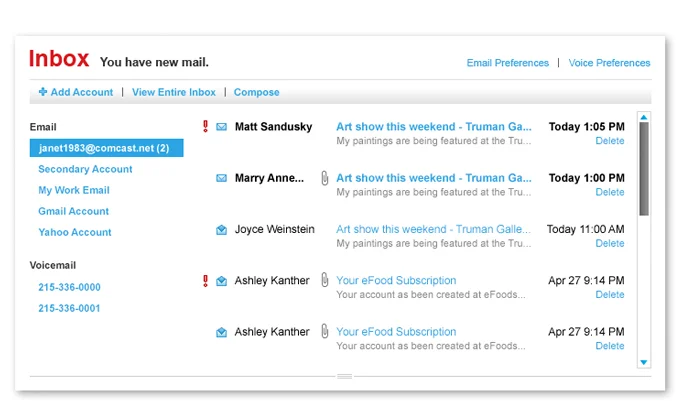Click the opened-envelope icon for Joyce Weinstein's email
680x407 pixels.
pyautogui.click(x=221, y=230)
